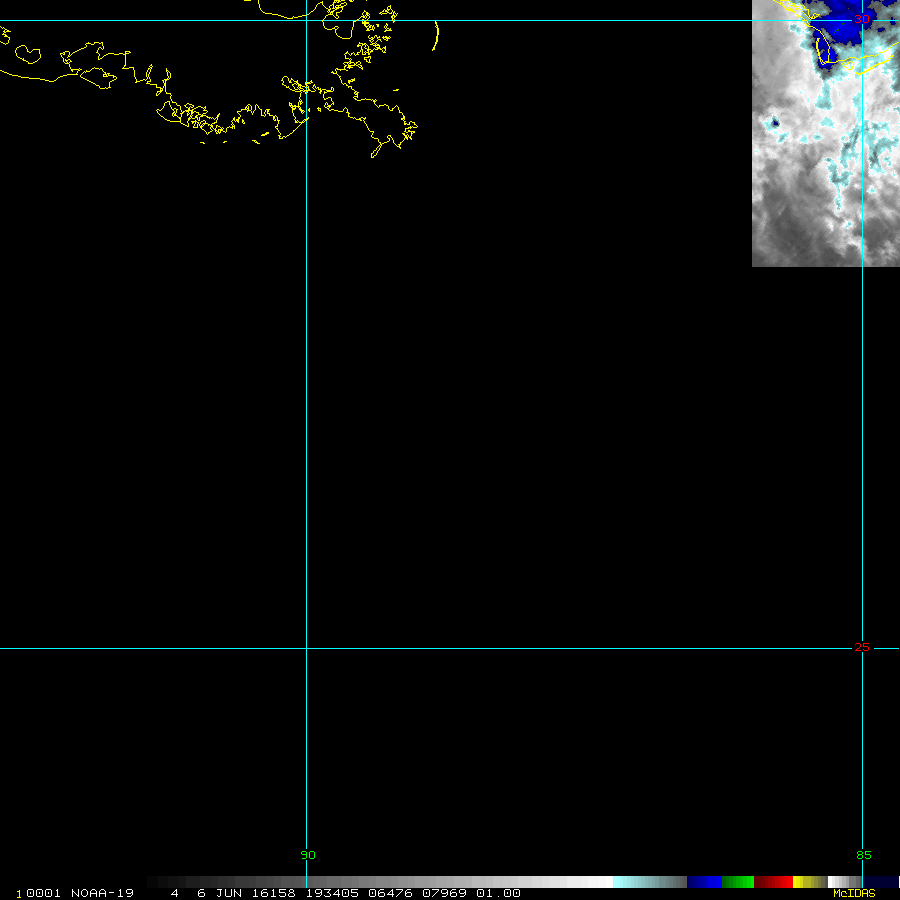Viewport: 900px width, 900px height.
Task: Select the yellow segment of the color bar
Action: (x=801, y=882)
